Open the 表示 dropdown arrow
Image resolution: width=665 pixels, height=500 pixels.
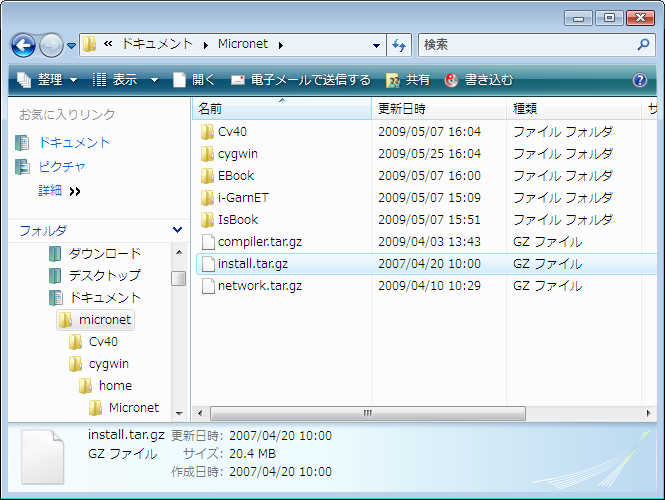[154, 80]
